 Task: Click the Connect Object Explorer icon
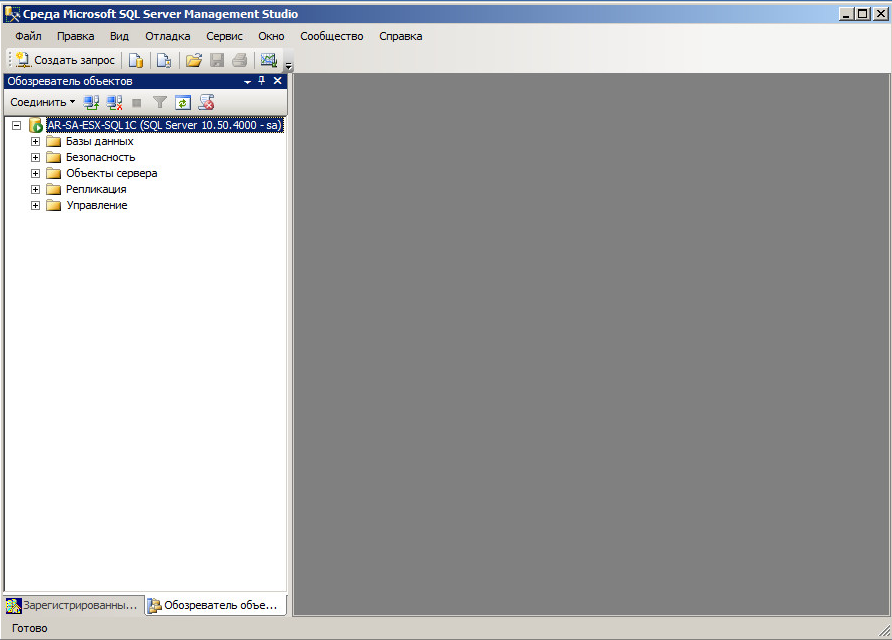[x=91, y=102]
